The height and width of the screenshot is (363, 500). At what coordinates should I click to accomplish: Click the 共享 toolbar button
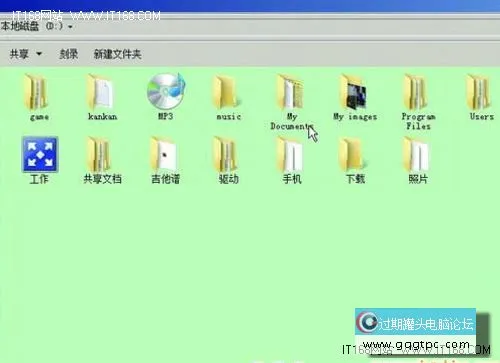click(19, 54)
